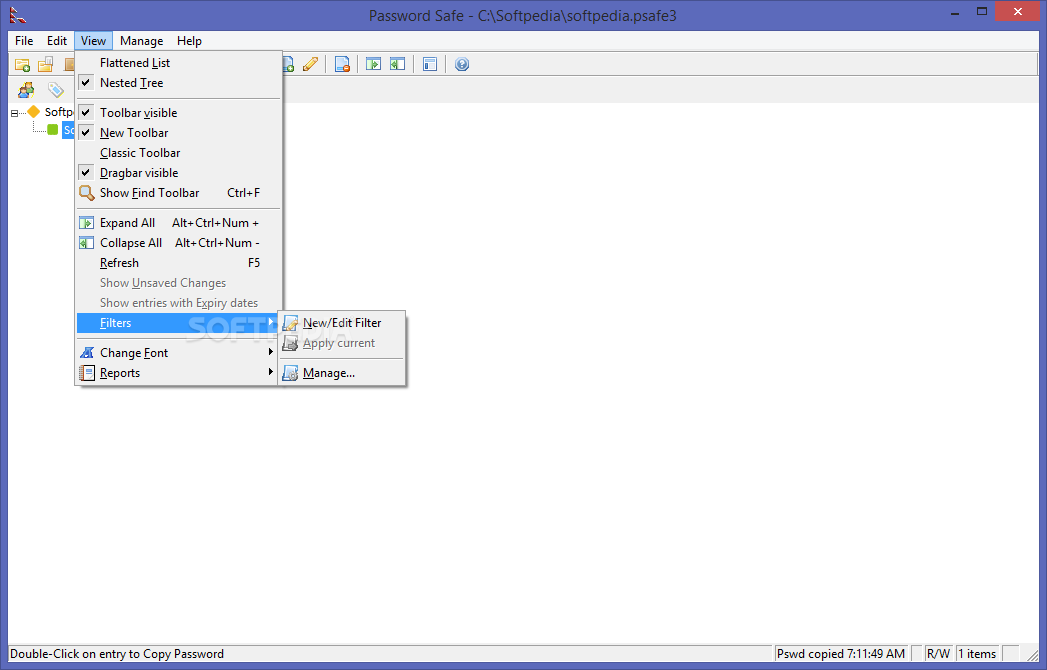Uncheck Dragbar visible option
The image size is (1047, 670).
pyautogui.click(x=179, y=173)
